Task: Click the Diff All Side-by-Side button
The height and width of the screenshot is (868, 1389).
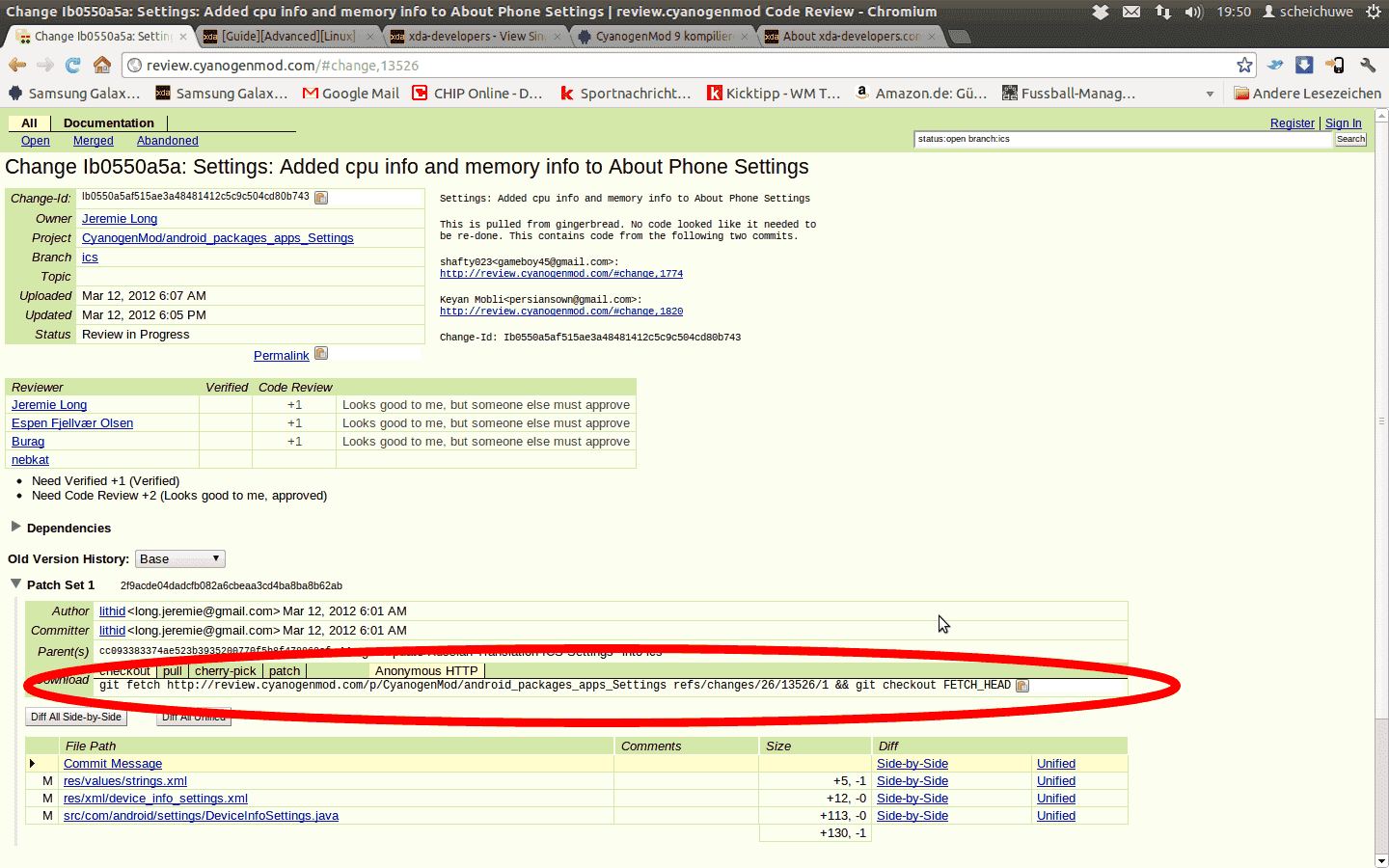Action: coord(76,717)
